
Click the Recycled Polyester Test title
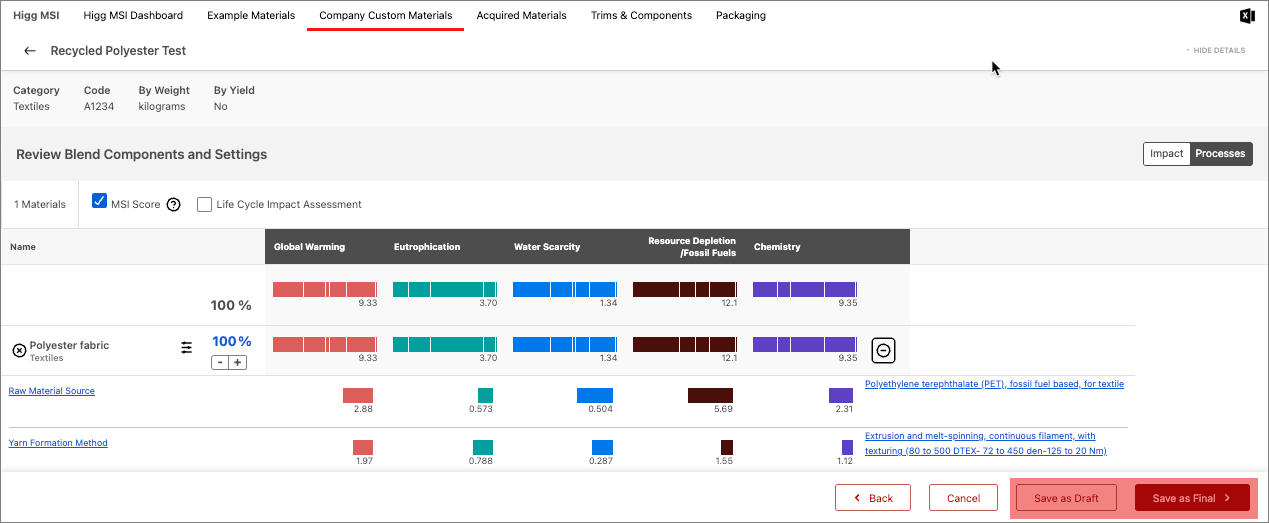(x=118, y=50)
